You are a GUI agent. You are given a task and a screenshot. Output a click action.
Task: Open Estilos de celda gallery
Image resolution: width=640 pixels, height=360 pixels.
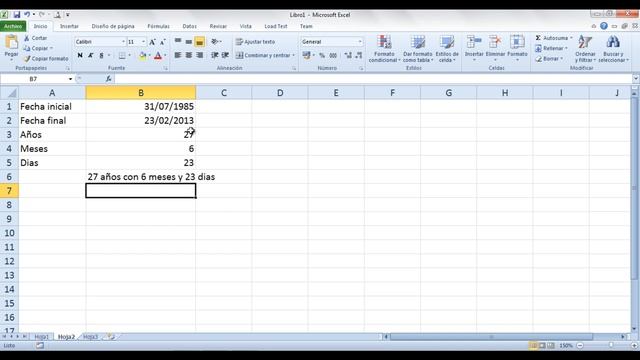coord(447,49)
